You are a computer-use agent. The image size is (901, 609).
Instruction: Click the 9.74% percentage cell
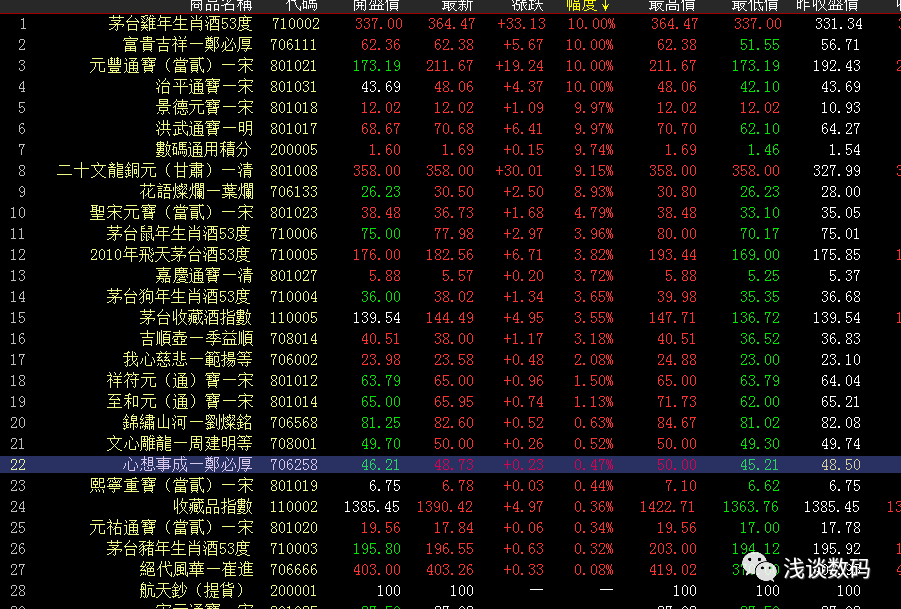[x=594, y=149]
